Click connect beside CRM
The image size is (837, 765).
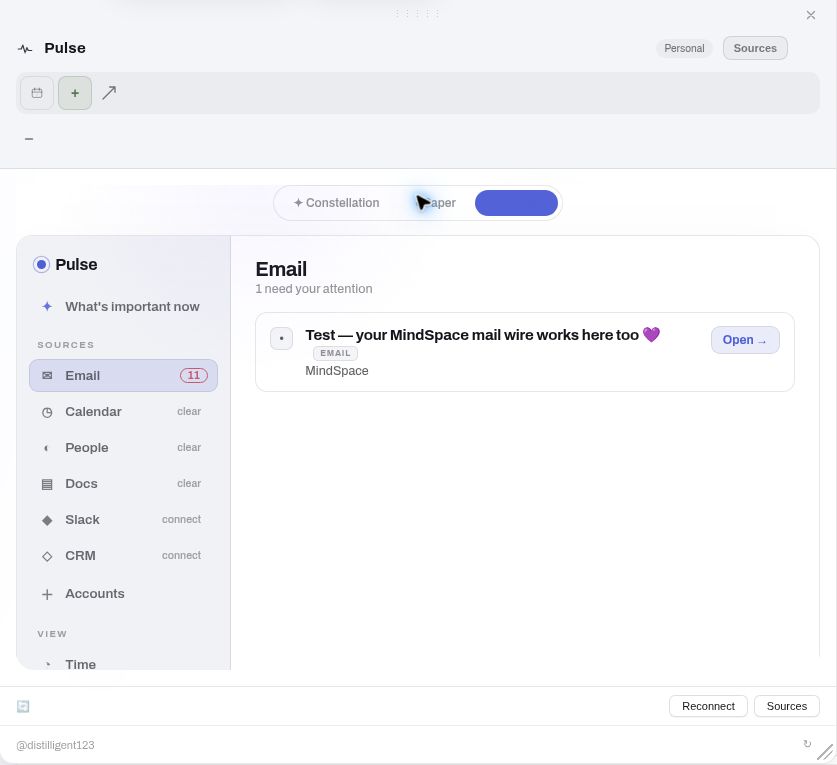[181, 555]
